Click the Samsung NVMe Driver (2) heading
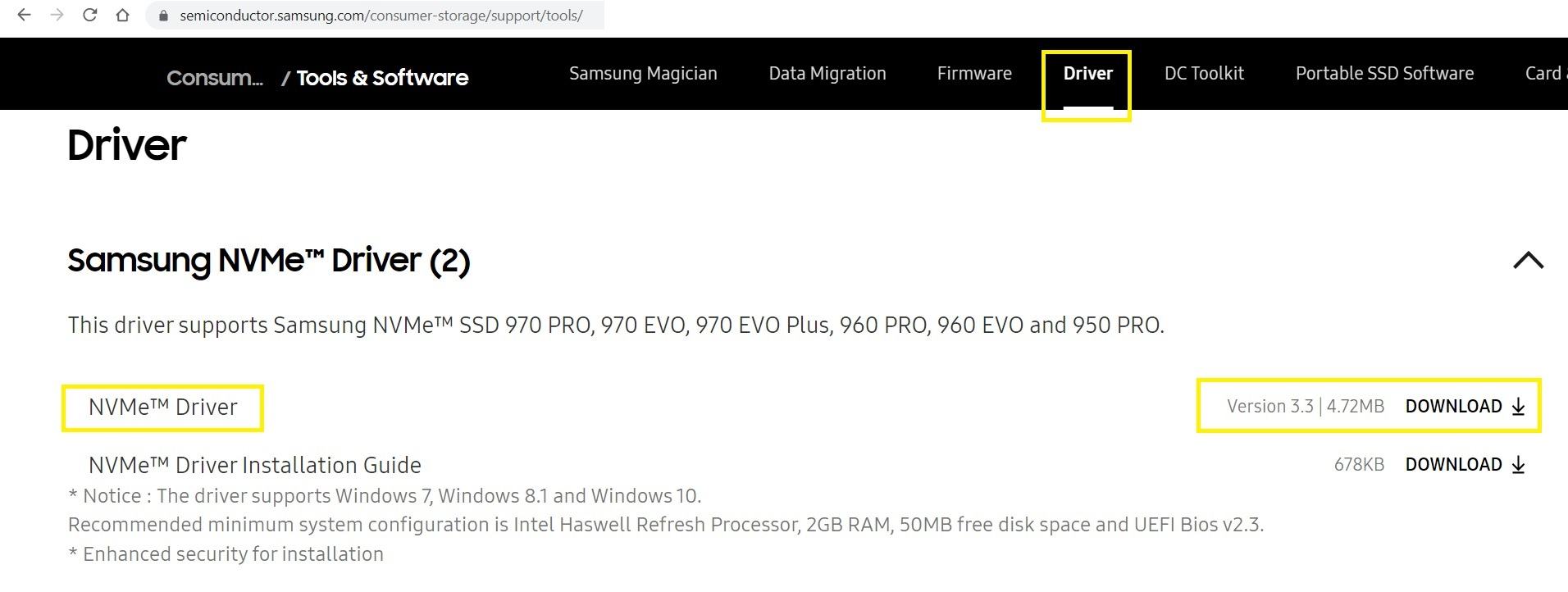1568x592 pixels. [268, 261]
